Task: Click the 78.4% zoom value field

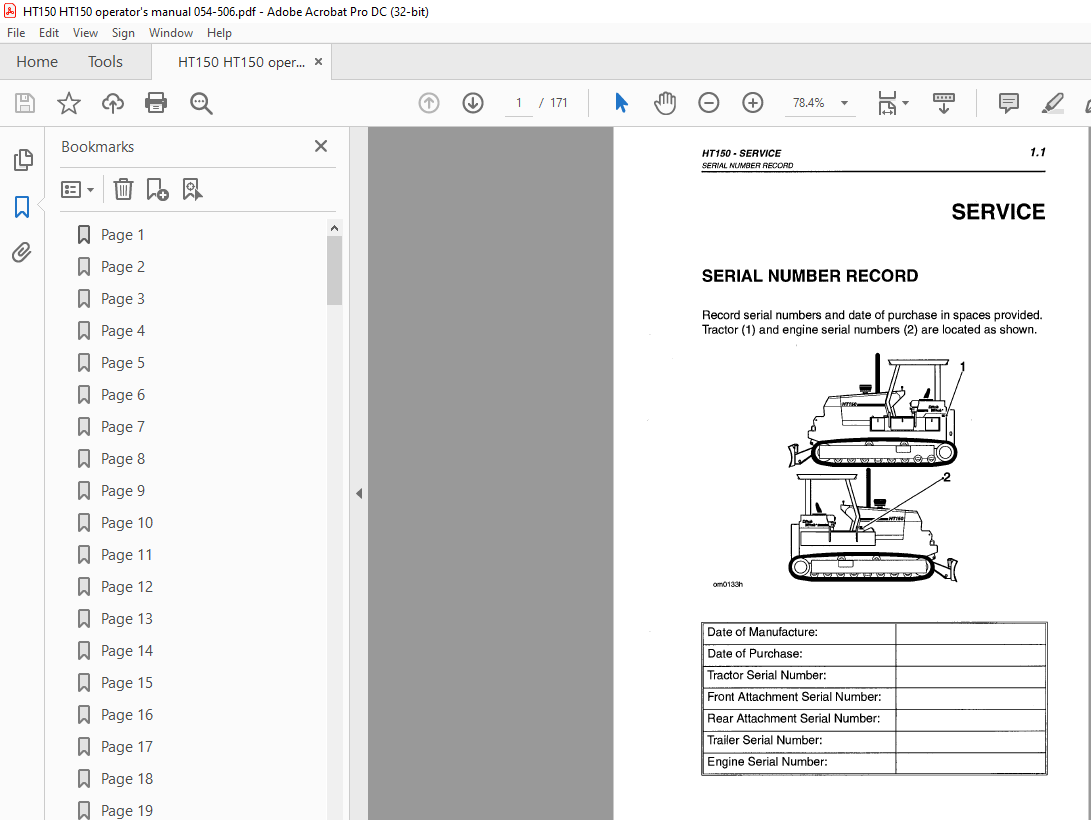Action: 809,103
